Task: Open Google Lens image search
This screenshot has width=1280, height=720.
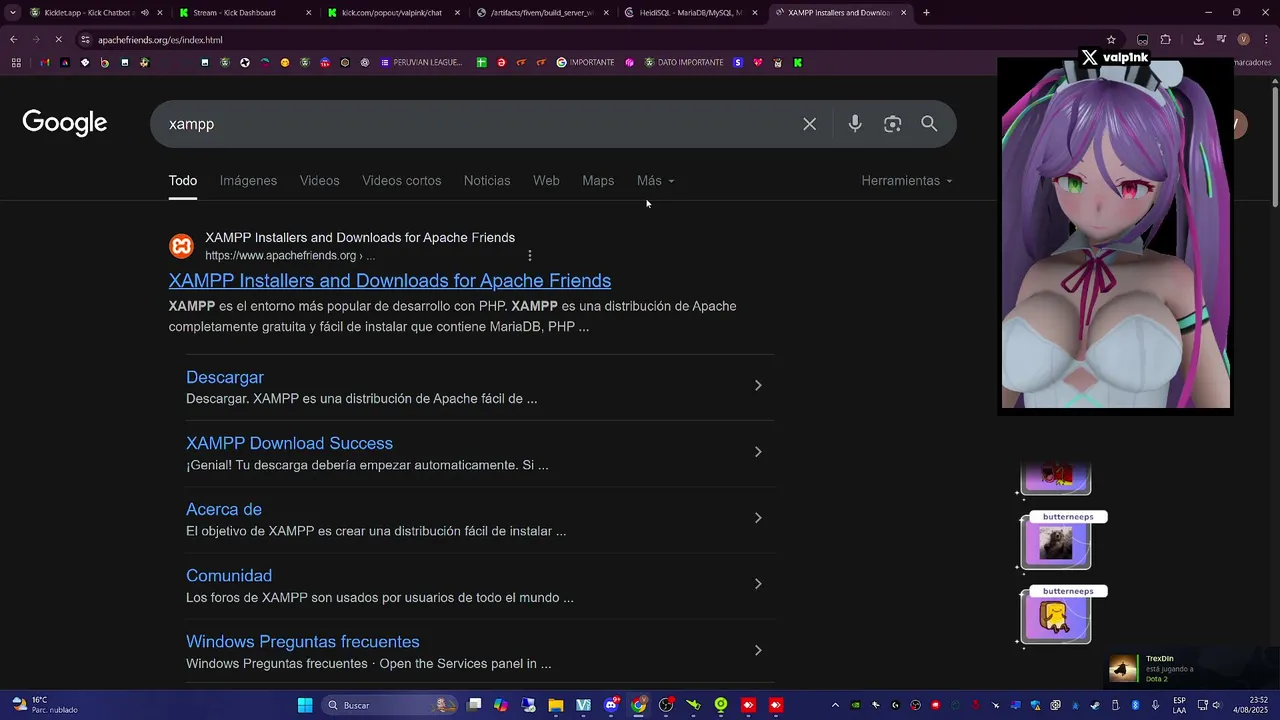Action: [892, 124]
